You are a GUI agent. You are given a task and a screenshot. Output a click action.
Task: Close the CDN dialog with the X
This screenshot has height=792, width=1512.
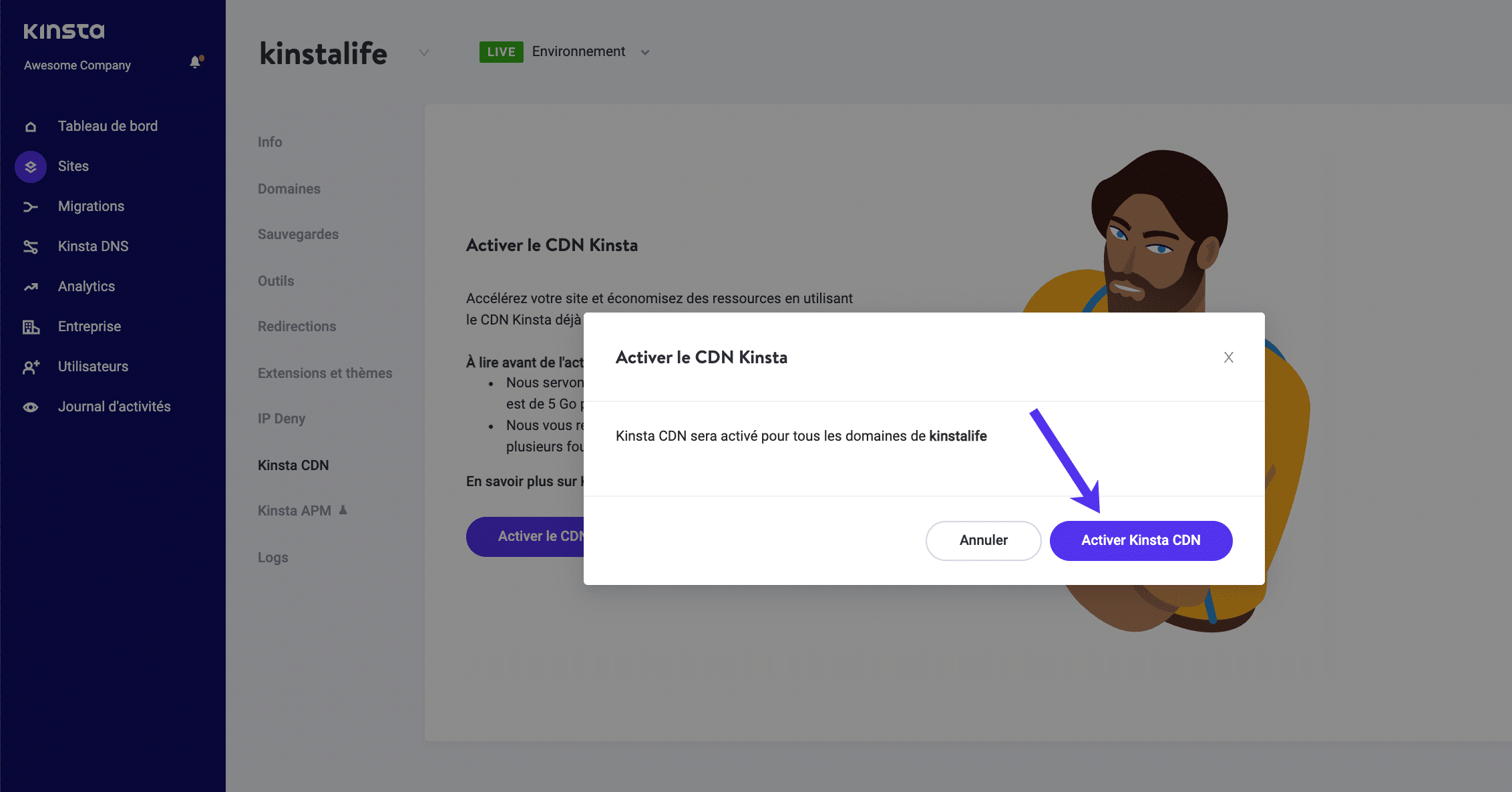tap(1229, 357)
